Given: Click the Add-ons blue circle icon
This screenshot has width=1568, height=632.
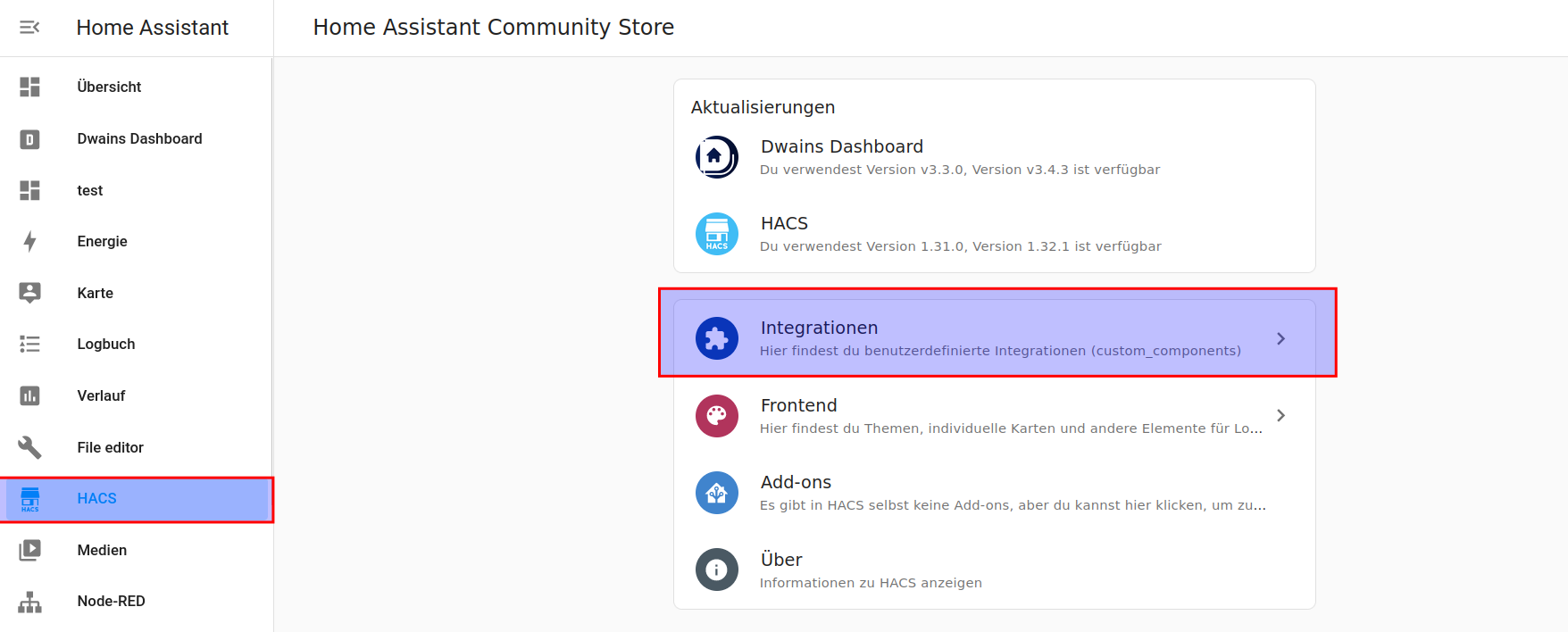Looking at the screenshot, I should (x=716, y=493).
